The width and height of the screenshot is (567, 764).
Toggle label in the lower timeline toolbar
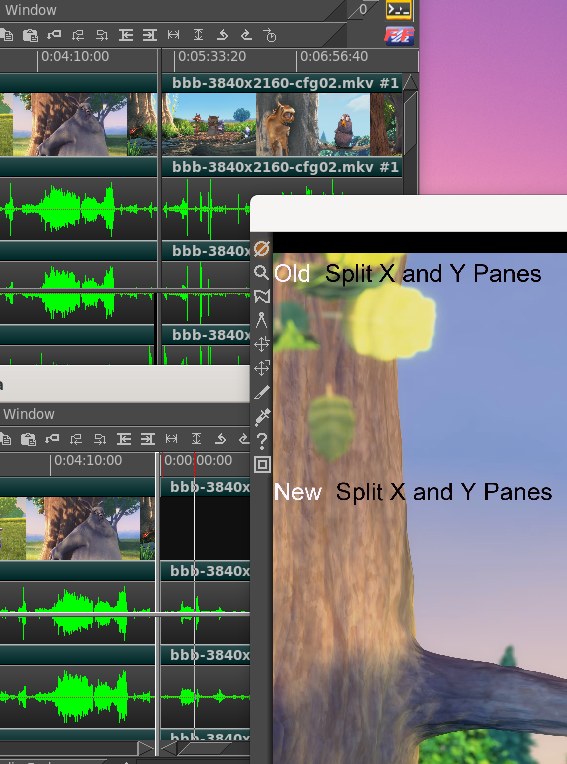tap(52, 439)
